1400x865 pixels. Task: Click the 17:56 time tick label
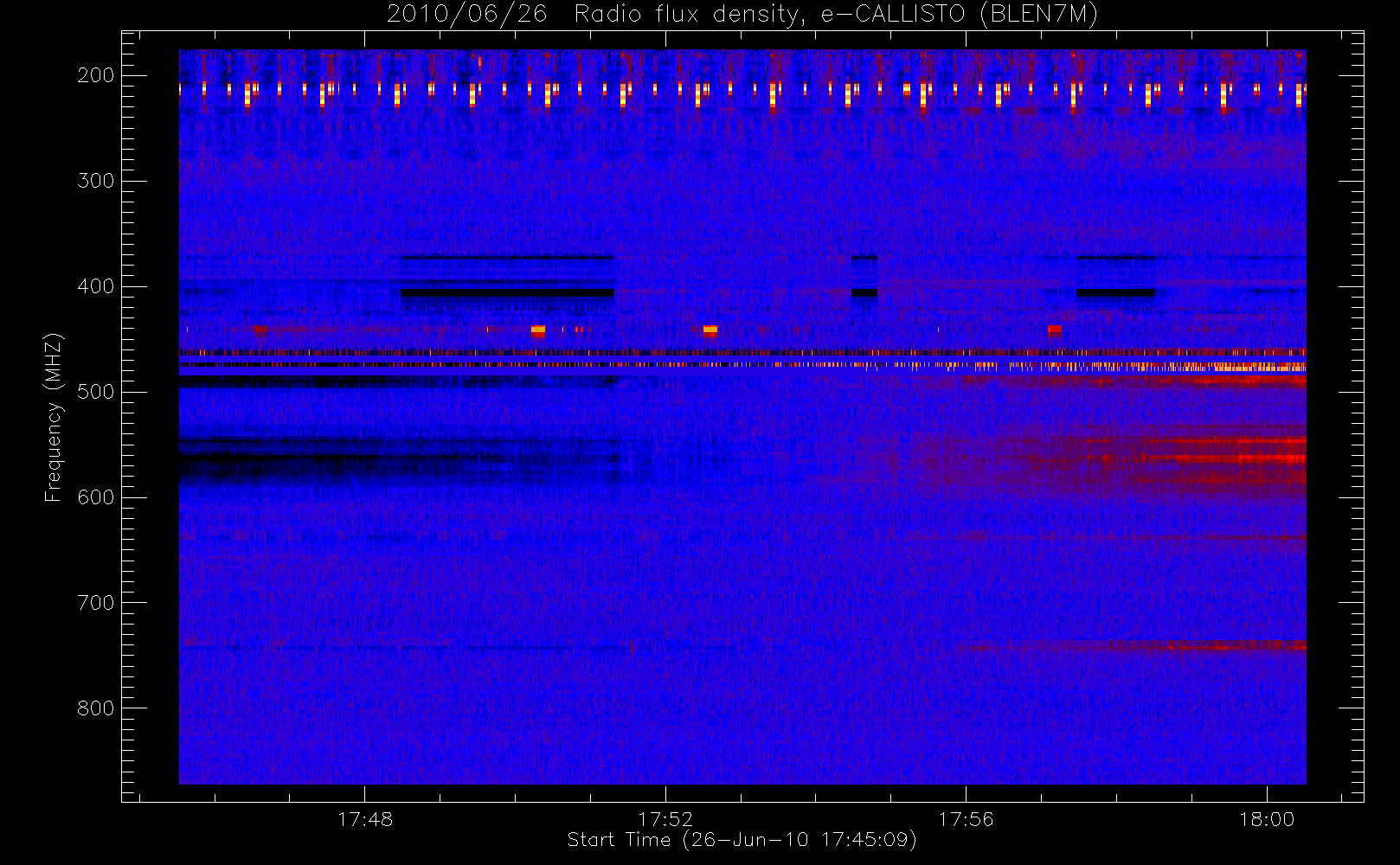[x=967, y=819]
